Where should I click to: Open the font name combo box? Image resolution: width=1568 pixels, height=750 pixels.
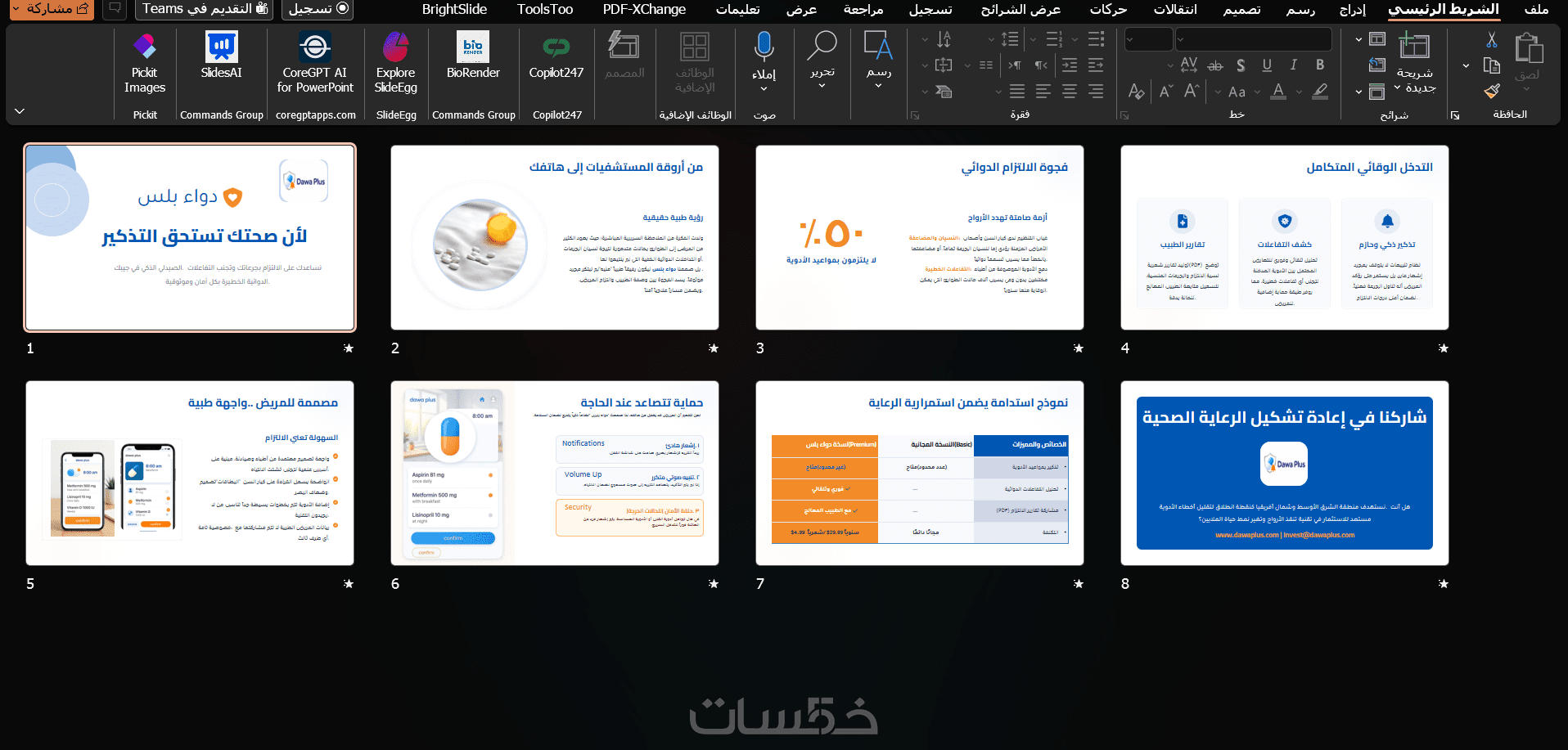point(1254,38)
